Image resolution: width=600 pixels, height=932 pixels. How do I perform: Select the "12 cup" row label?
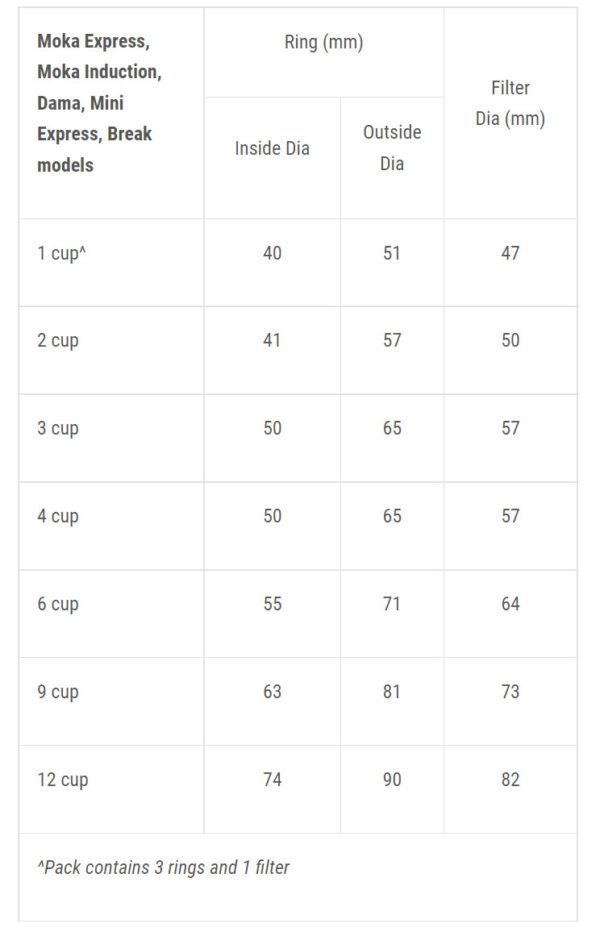pyautogui.click(x=62, y=780)
